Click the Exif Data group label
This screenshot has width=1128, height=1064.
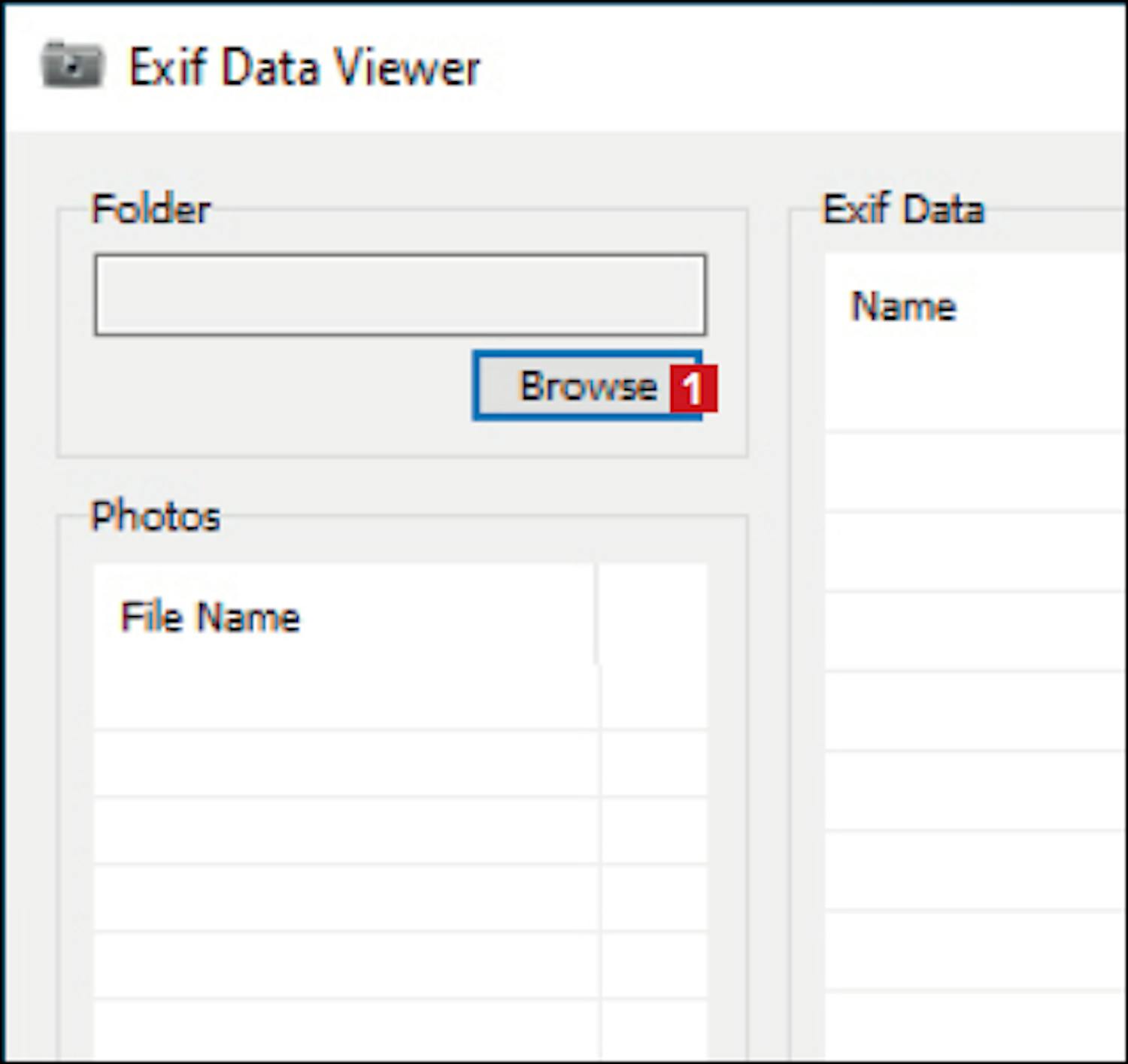pos(903,208)
